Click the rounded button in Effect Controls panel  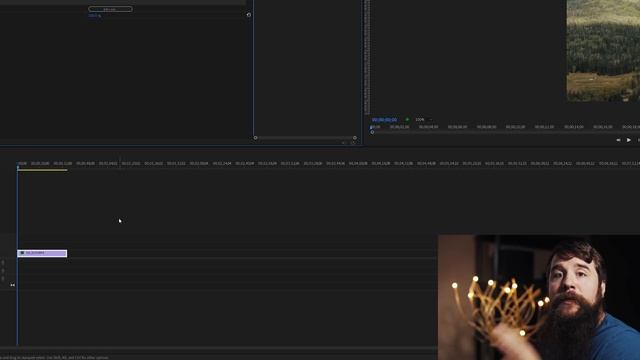[x=110, y=9]
